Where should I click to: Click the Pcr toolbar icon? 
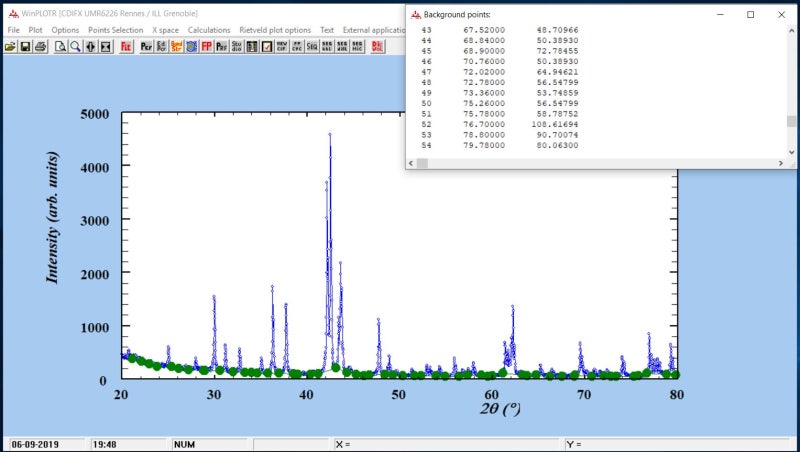146,46
